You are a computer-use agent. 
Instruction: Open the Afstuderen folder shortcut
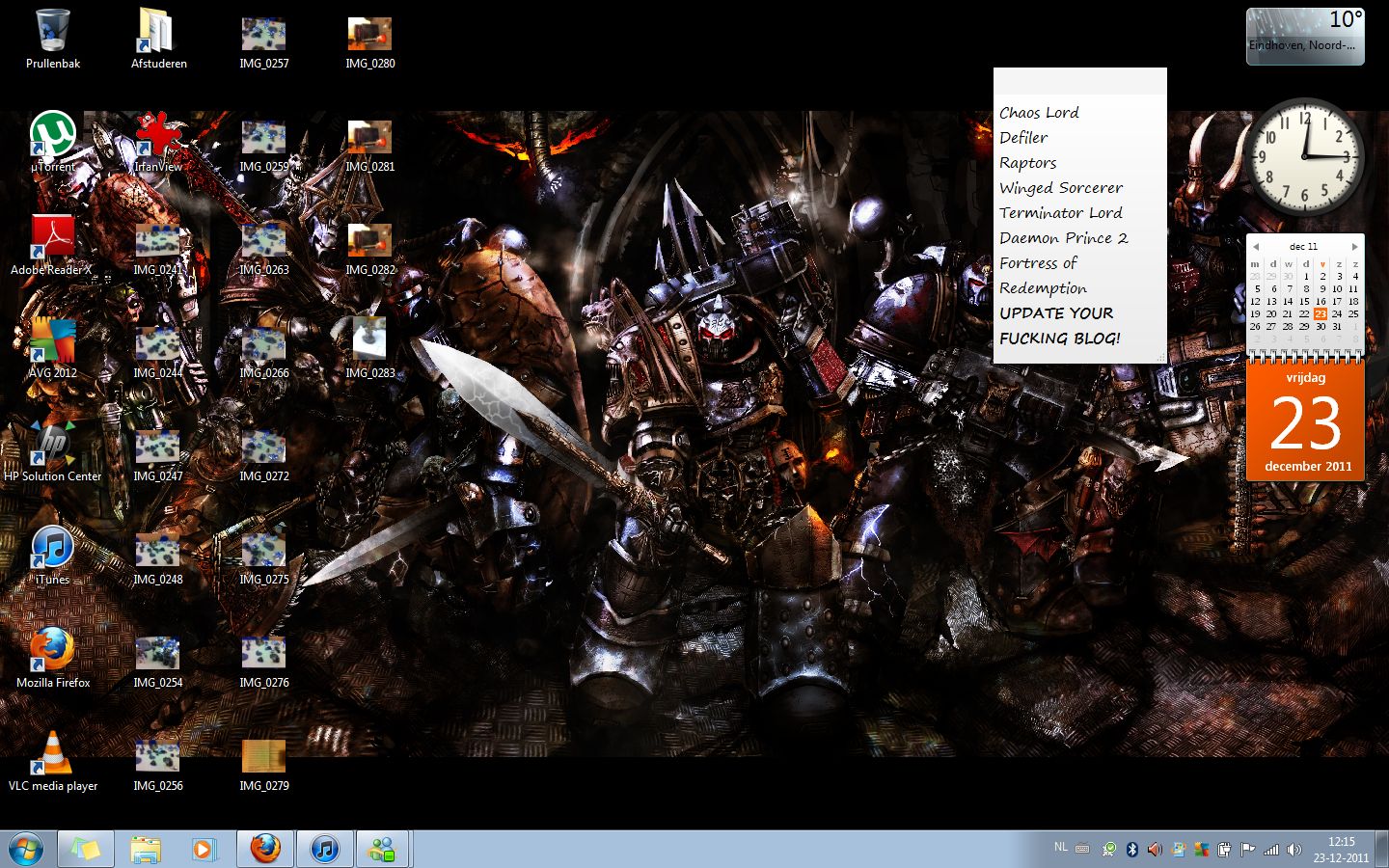click(x=158, y=32)
